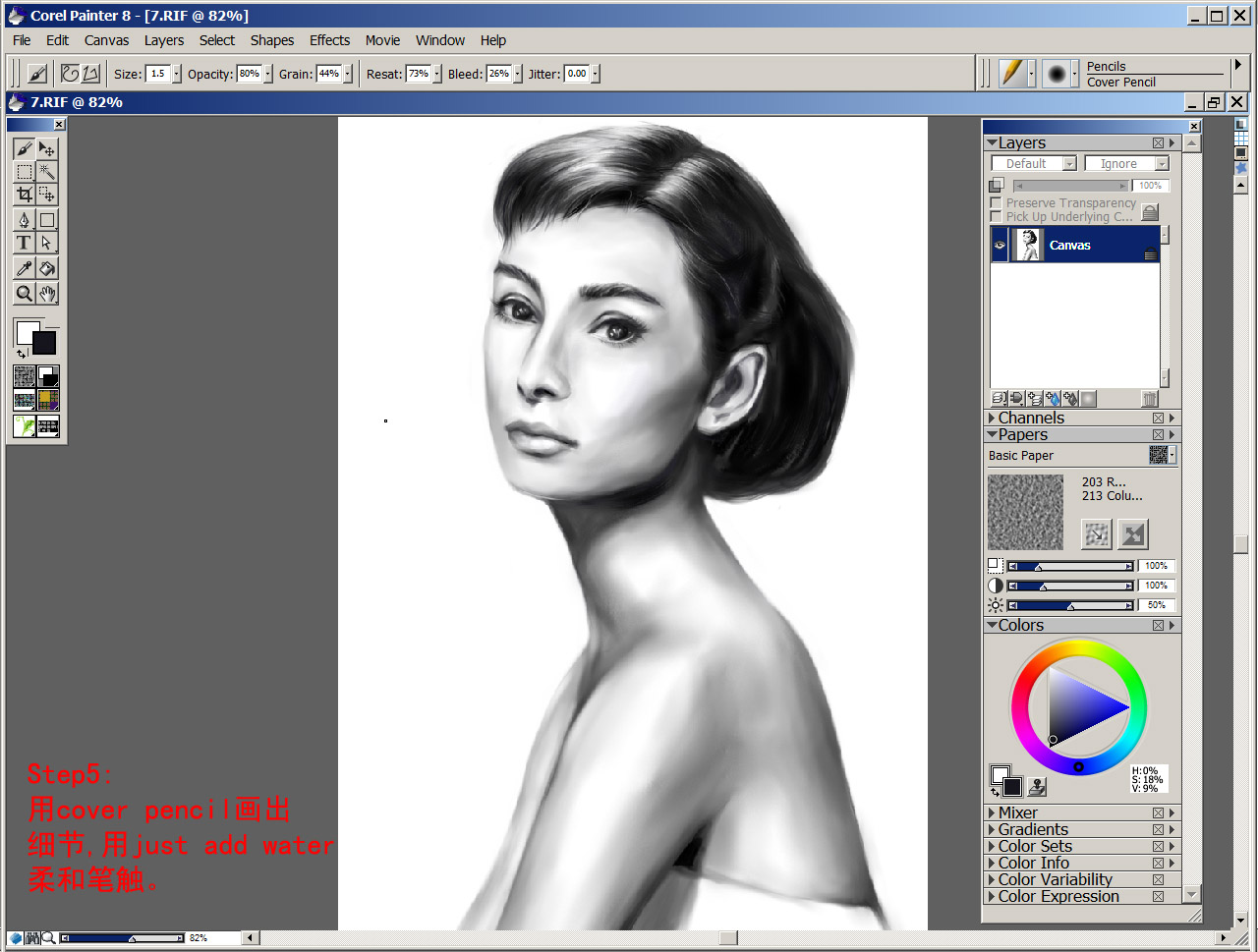This screenshot has width=1258, height=952.
Task: Choose the Selection Adjuster tool
Action: (x=47, y=194)
